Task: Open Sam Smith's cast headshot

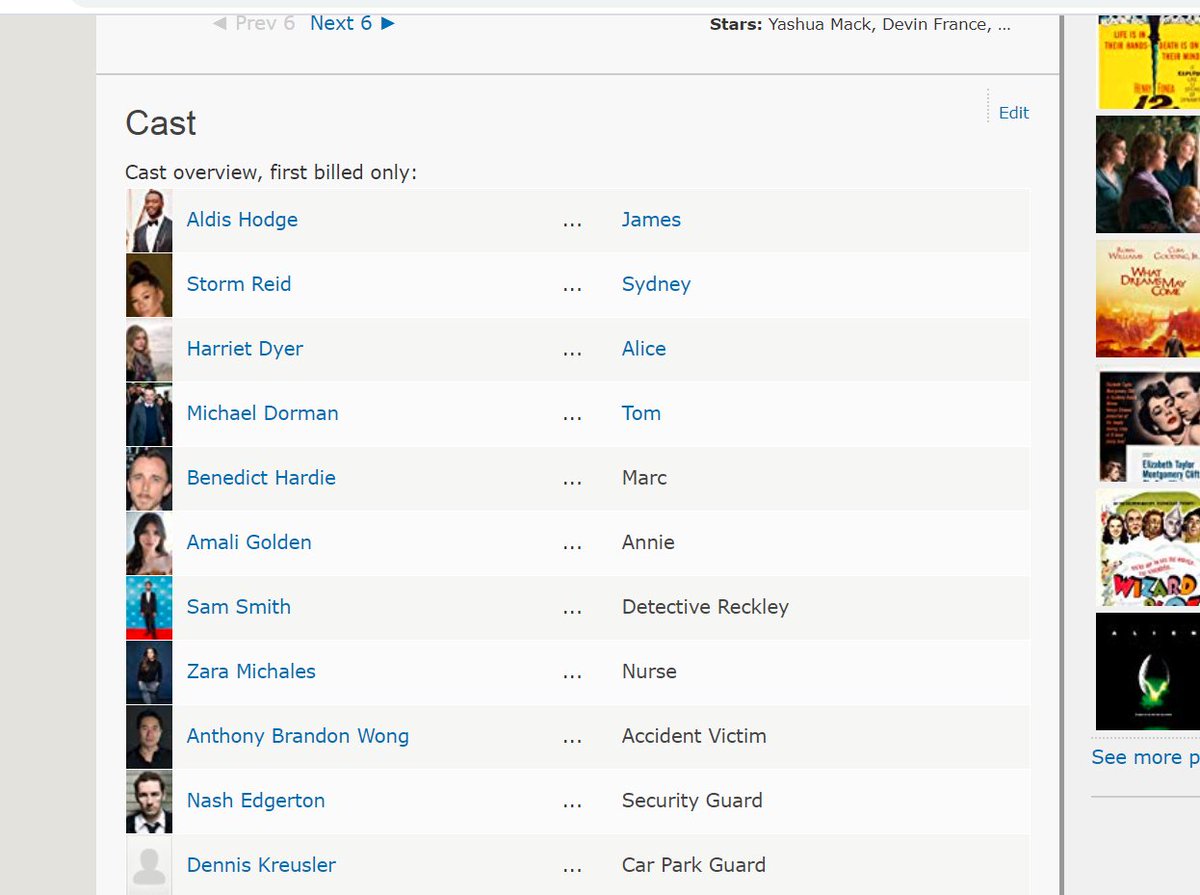Action: pyautogui.click(x=149, y=607)
